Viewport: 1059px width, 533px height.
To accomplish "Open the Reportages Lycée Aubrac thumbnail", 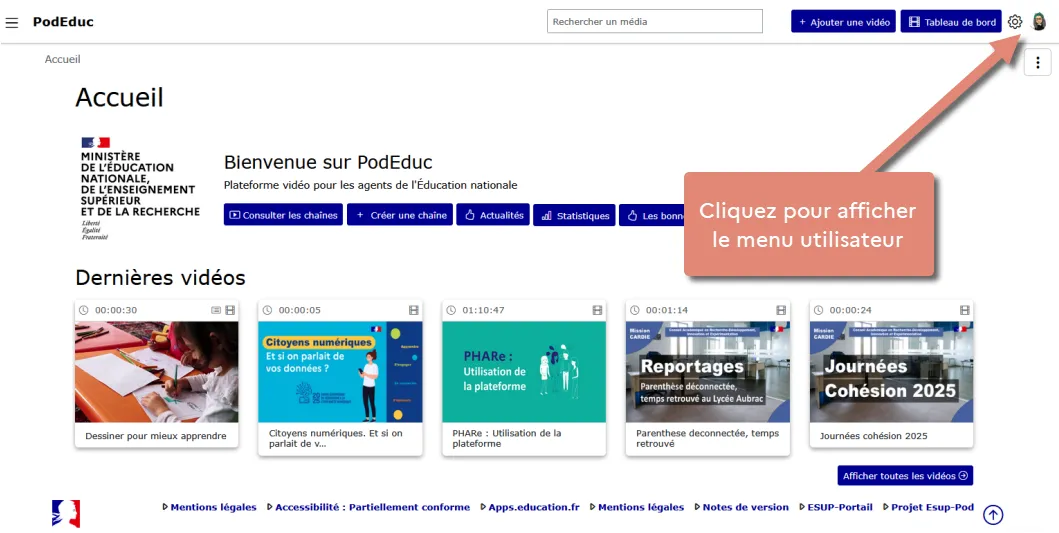I will (x=708, y=372).
